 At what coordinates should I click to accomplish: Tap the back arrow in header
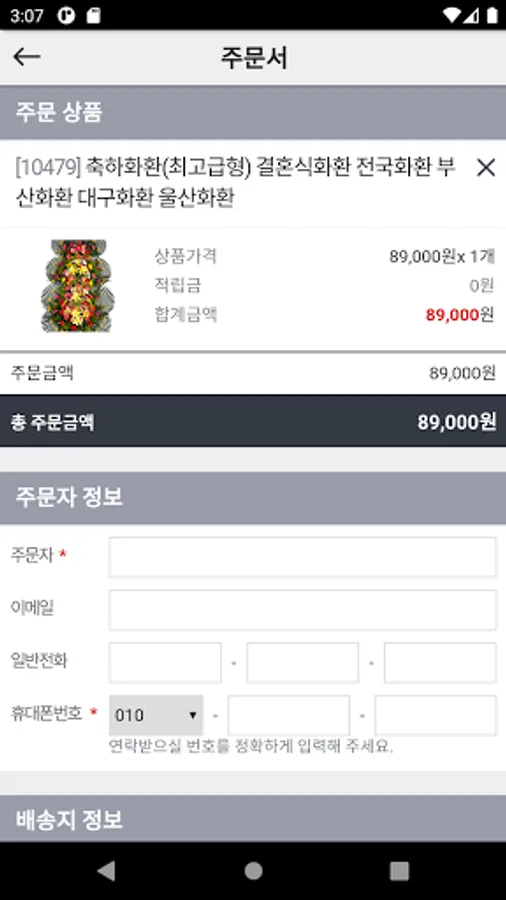tap(26, 56)
